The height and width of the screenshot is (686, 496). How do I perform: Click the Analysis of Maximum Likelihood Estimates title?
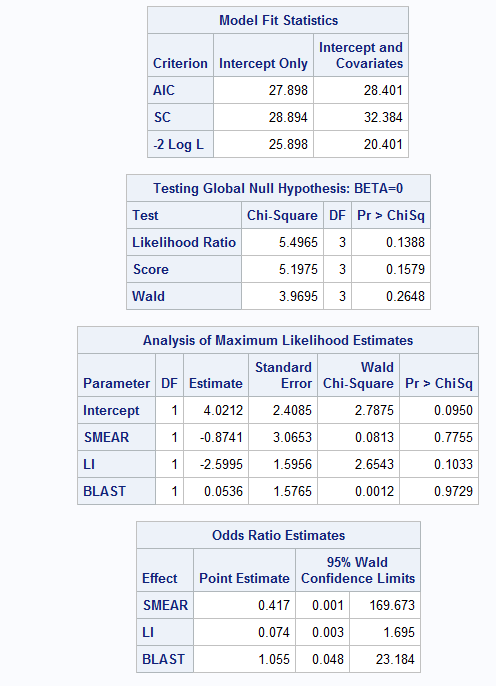coord(278,340)
